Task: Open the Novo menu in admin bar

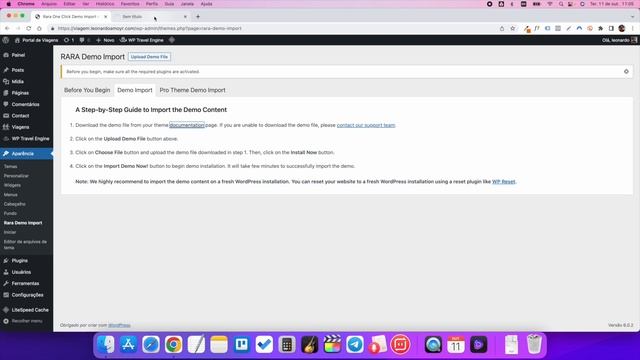Action: pyautogui.click(x=105, y=40)
